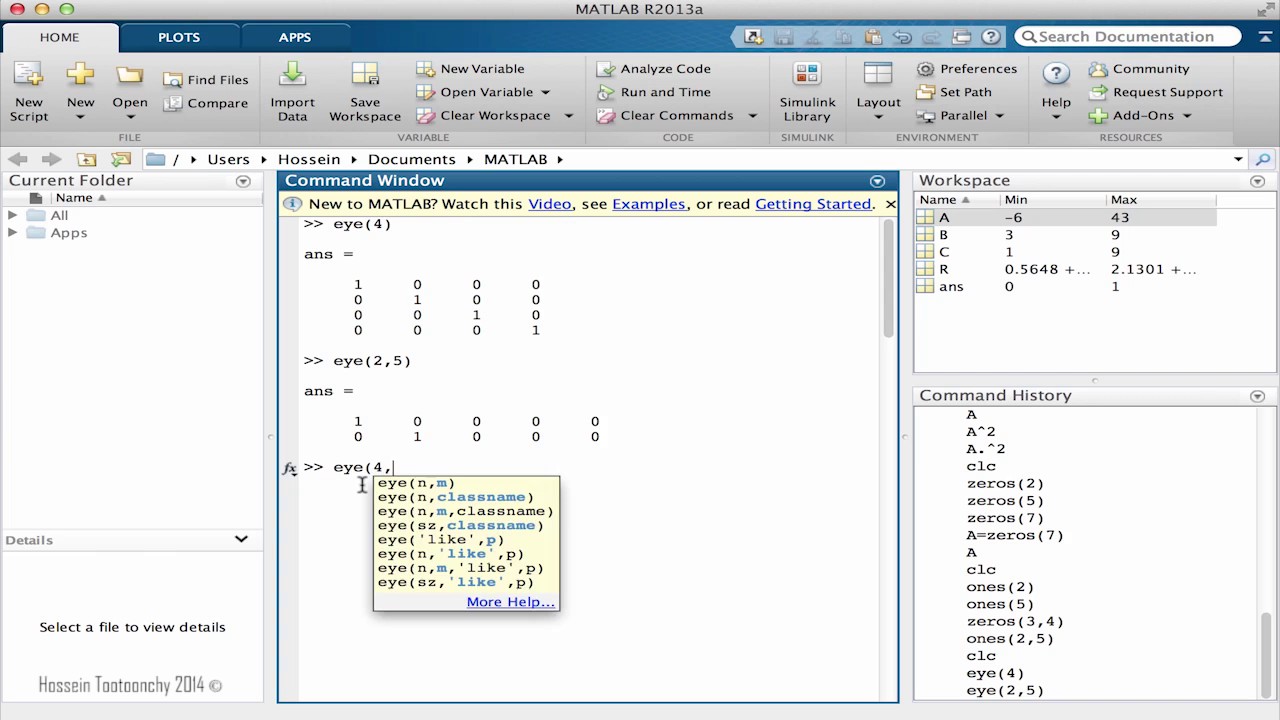This screenshot has height=720, width=1280.
Task: Open the Clear Workspace dropdown arrow
Action: click(x=569, y=115)
